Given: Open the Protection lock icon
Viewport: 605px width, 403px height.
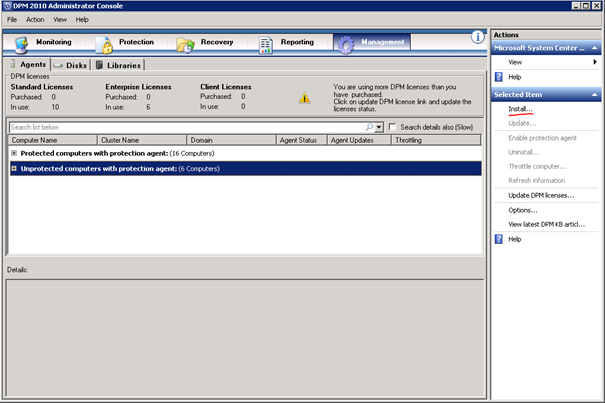Looking at the screenshot, I should point(104,45).
